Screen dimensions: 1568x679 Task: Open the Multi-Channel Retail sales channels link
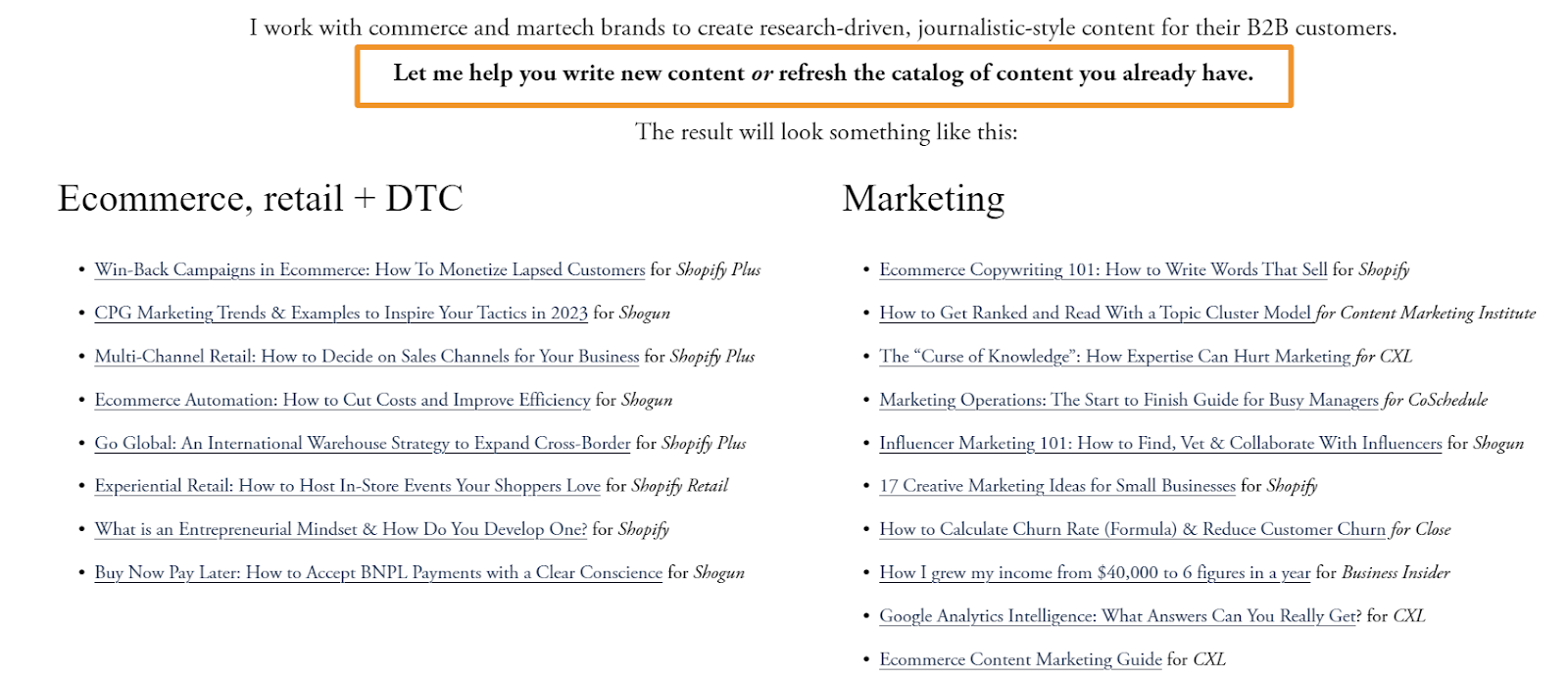[367, 356]
